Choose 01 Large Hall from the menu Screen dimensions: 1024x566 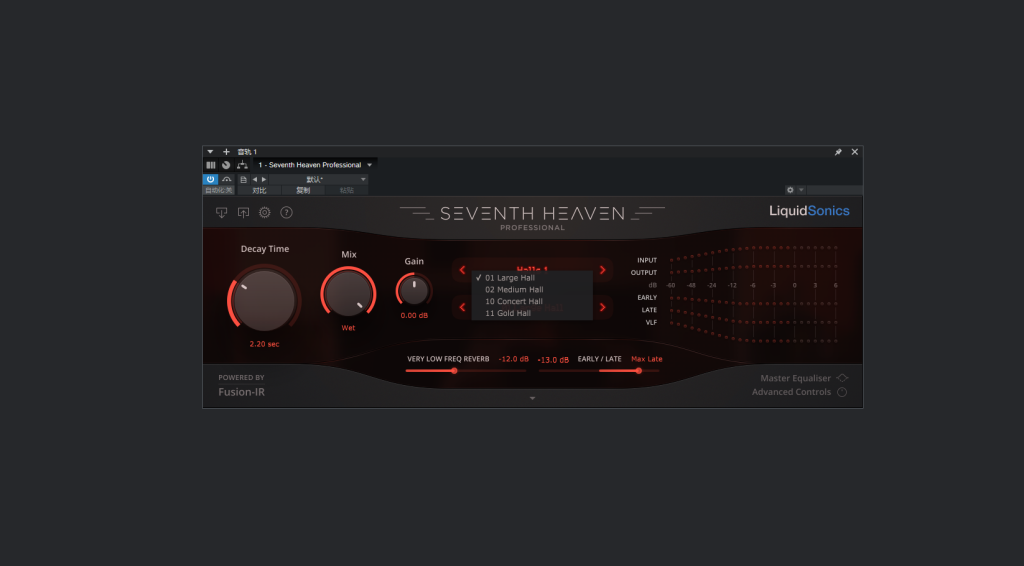click(x=532, y=278)
